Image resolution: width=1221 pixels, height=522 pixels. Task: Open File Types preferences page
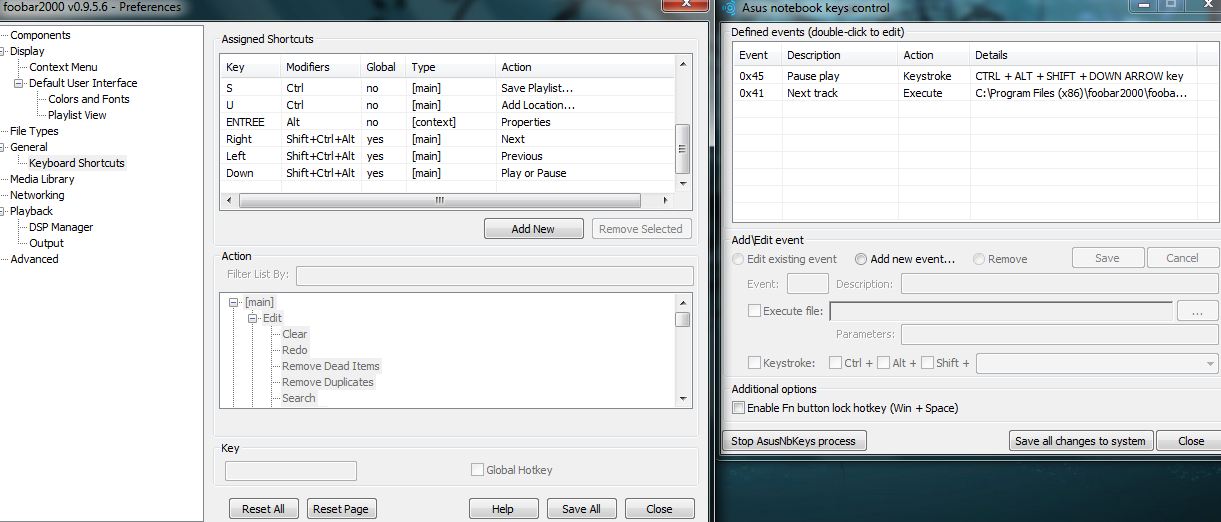tap(34, 131)
